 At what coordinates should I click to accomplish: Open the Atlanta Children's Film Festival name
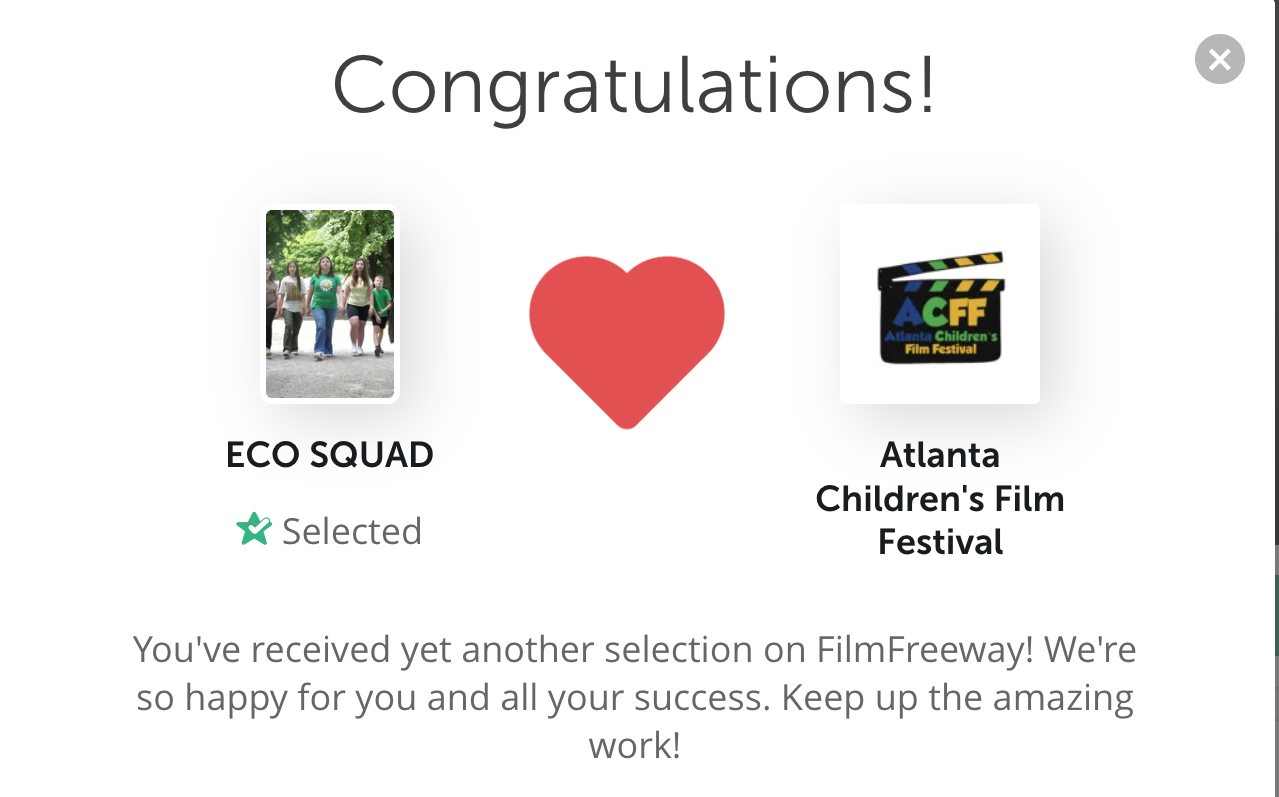[x=940, y=498]
